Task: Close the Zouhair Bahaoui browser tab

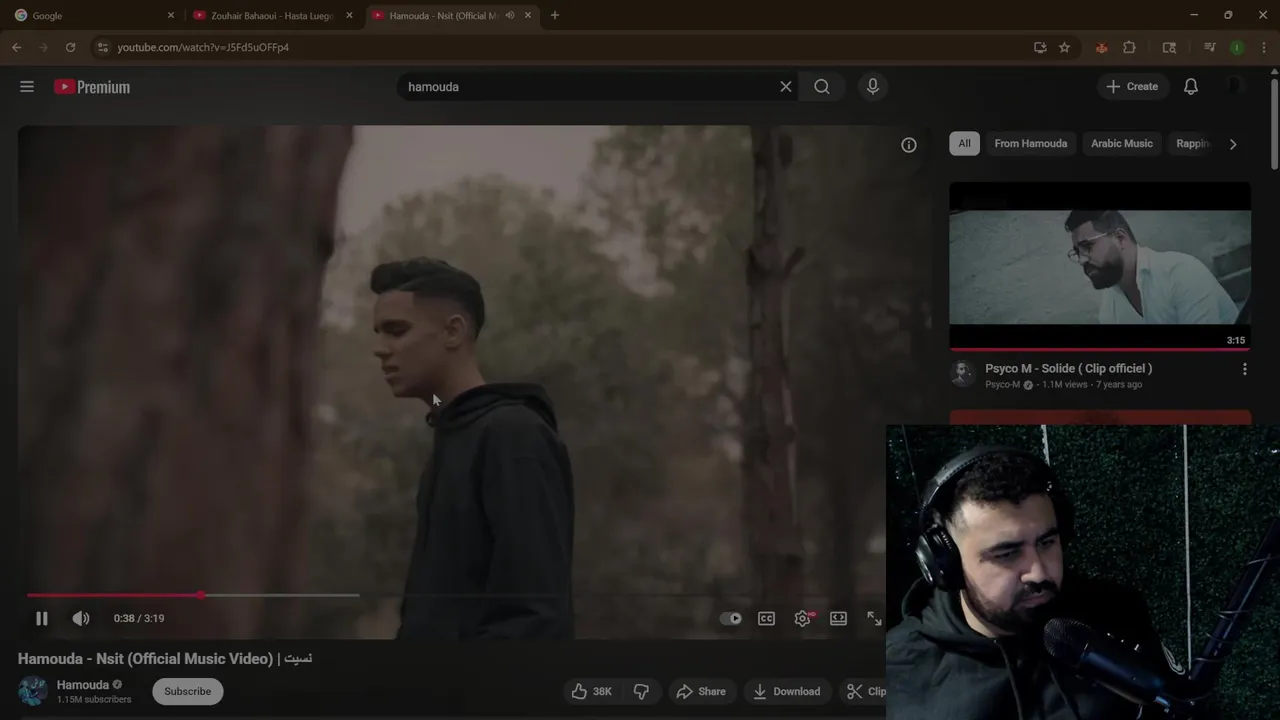Action: (349, 15)
